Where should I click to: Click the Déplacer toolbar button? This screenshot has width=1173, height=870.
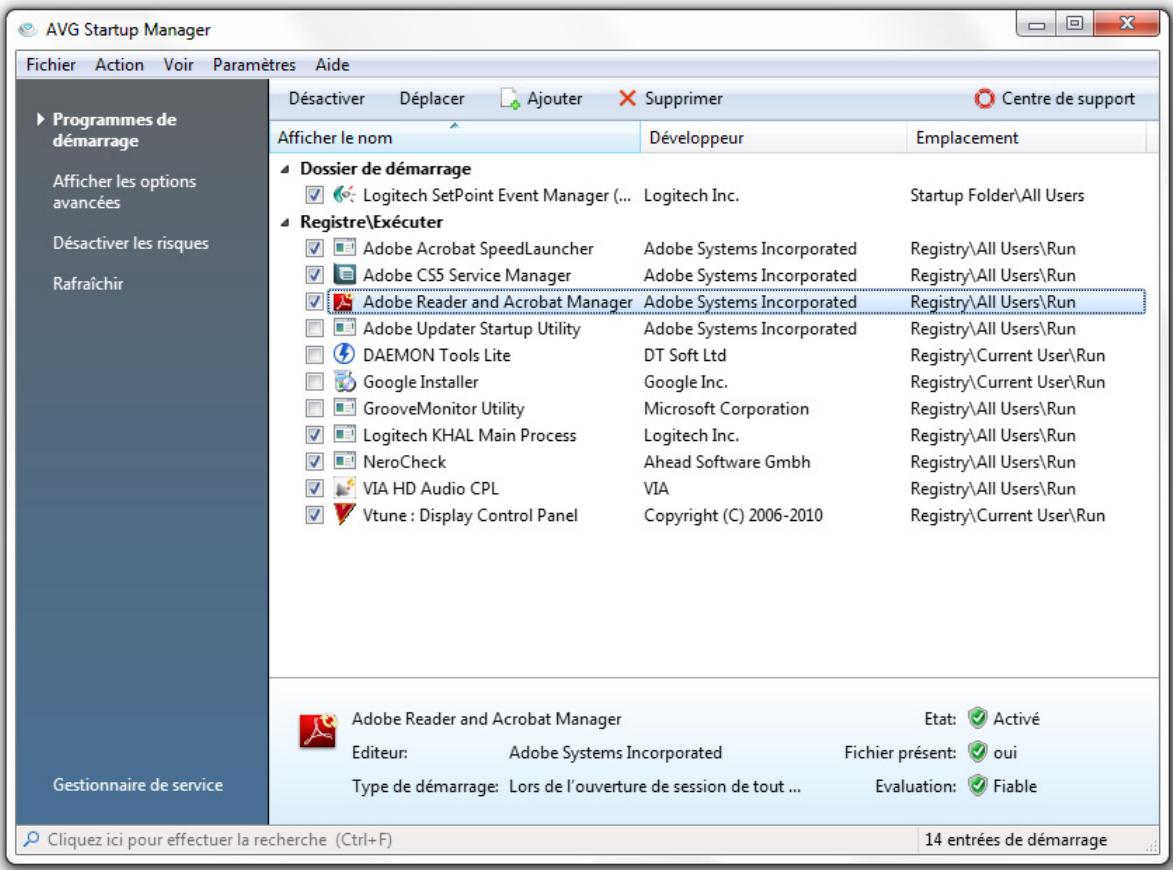432,99
